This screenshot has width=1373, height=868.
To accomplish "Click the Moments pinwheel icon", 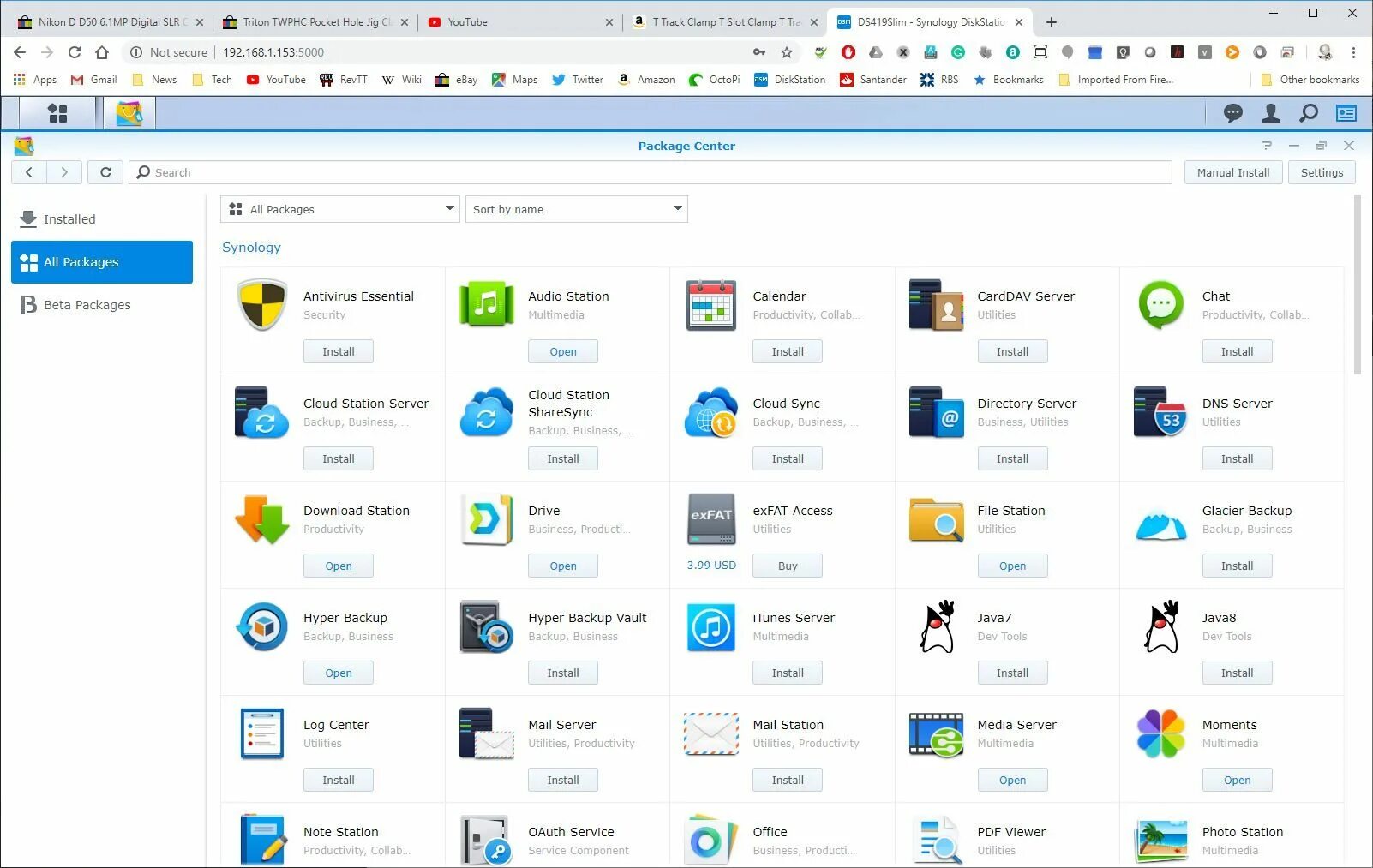I will click(1160, 733).
